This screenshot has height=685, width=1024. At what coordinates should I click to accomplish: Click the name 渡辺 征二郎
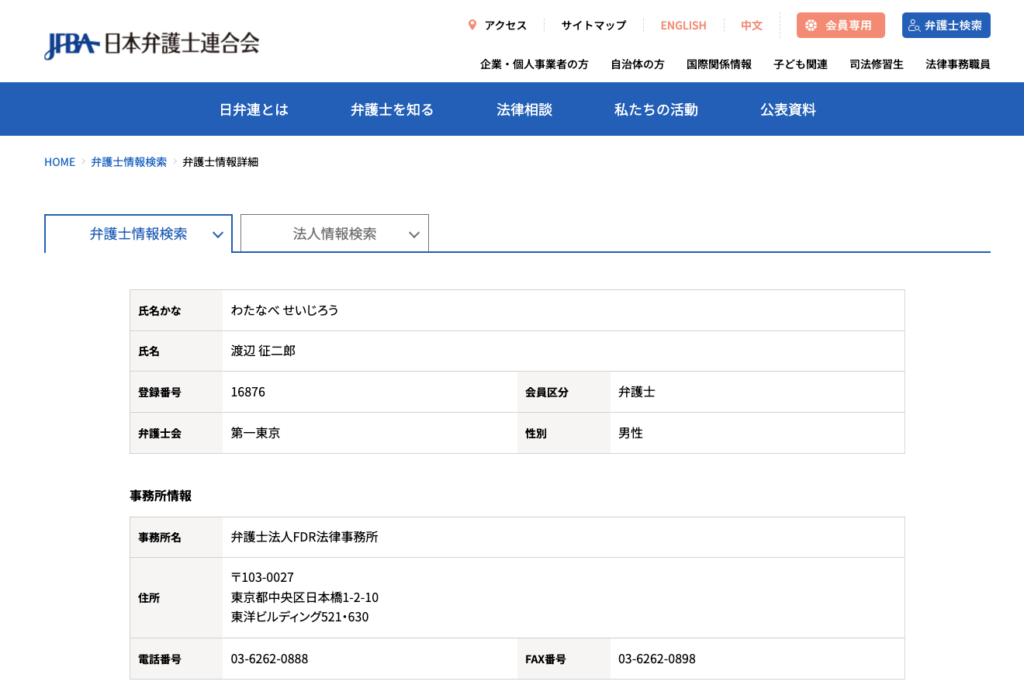(263, 351)
